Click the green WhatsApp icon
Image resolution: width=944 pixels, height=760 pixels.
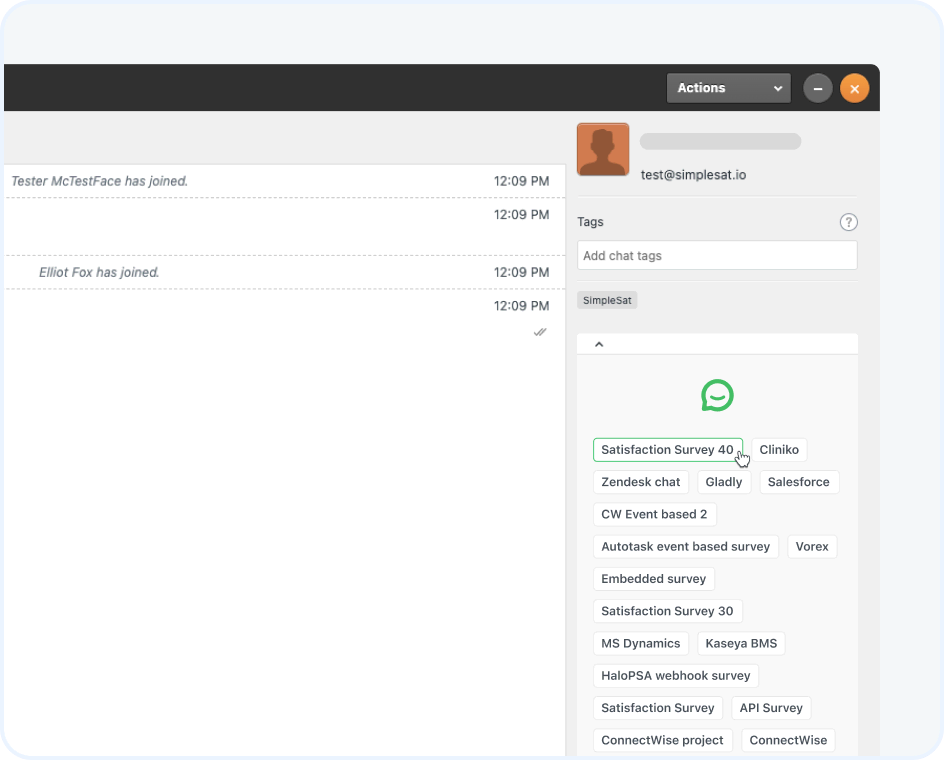coord(717,396)
